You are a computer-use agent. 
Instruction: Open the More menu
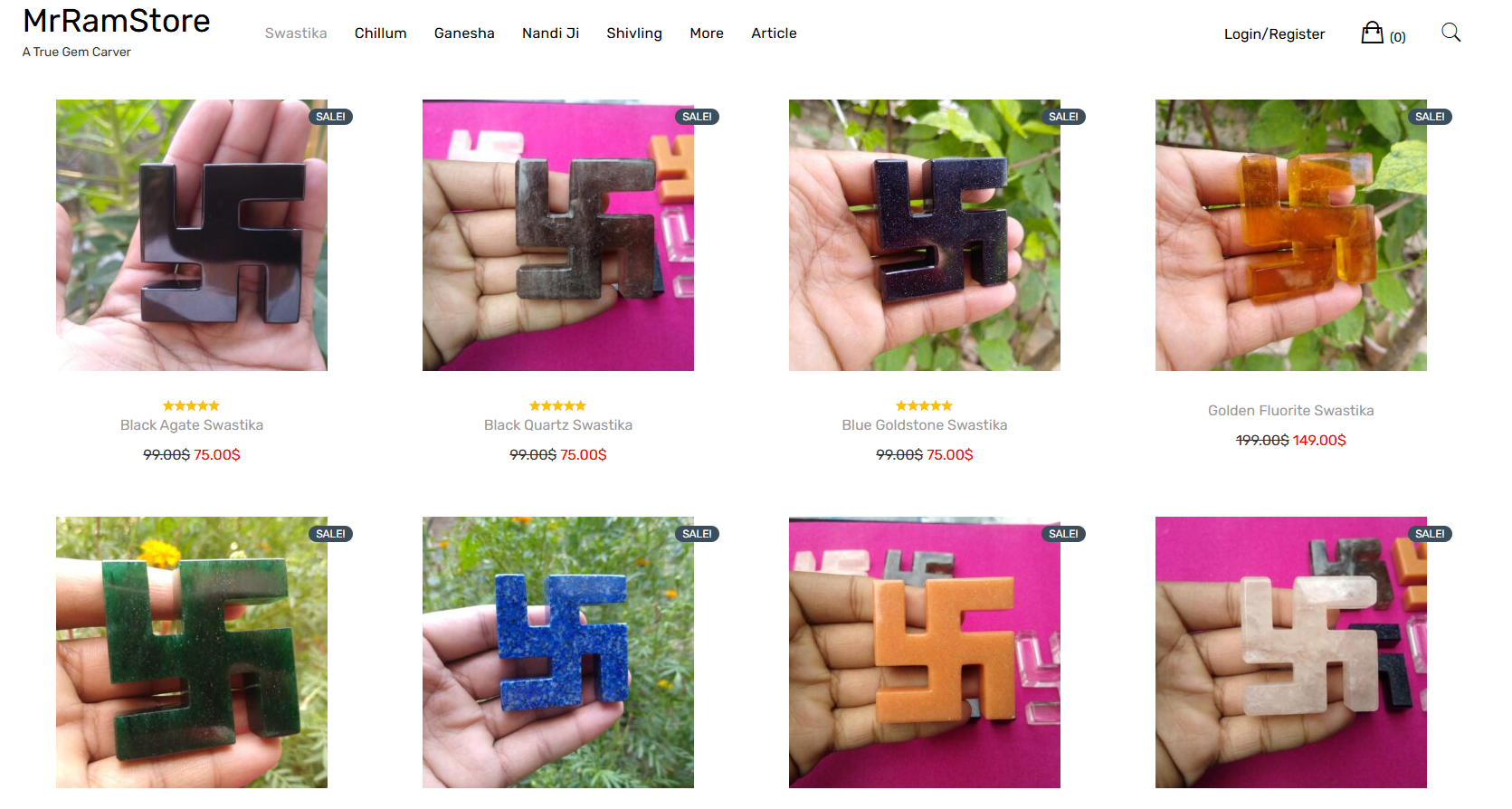[707, 33]
